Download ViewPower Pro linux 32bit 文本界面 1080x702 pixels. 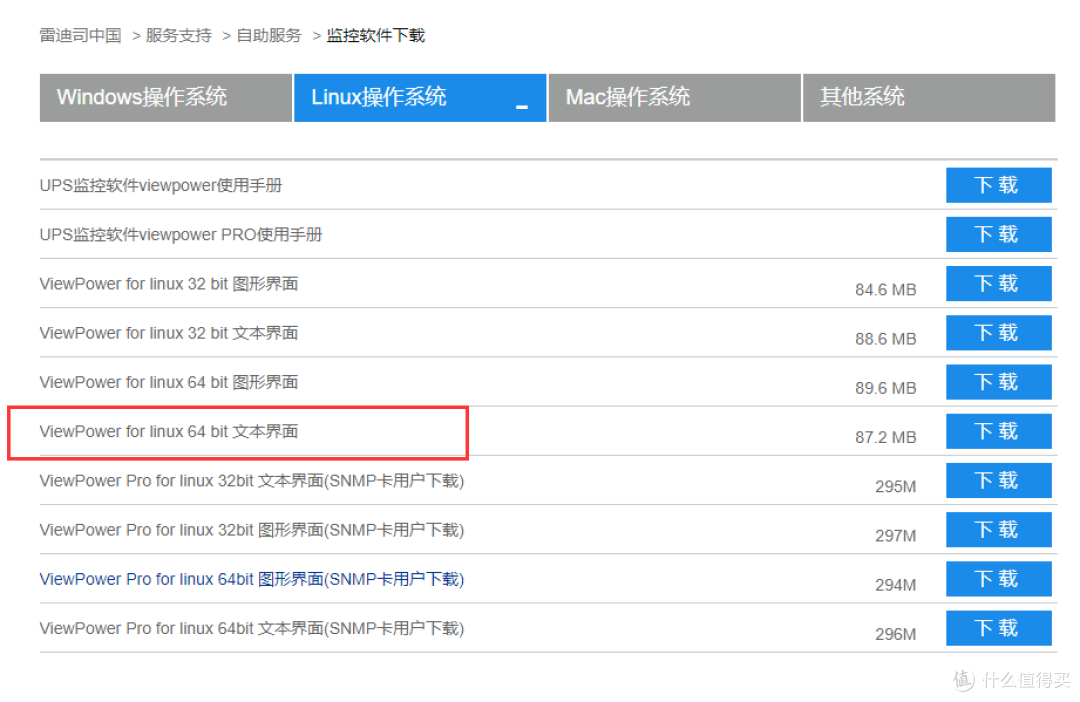tap(998, 480)
